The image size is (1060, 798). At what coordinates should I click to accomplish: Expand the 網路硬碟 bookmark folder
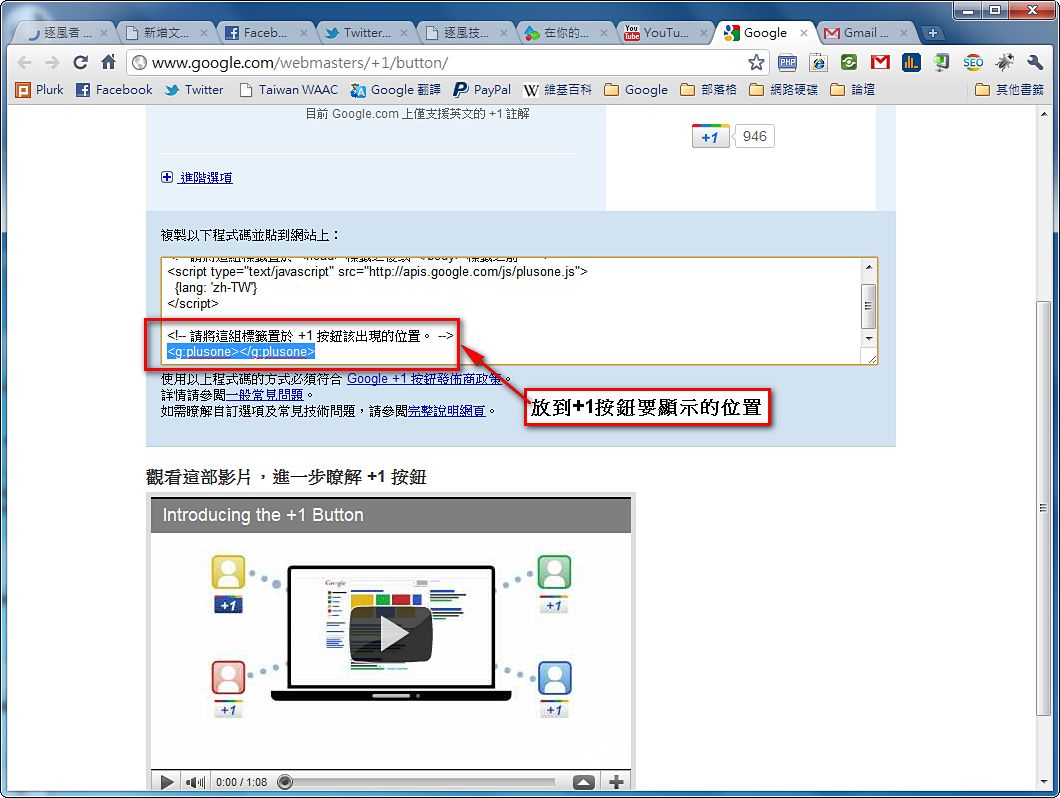click(x=784, y=90)
